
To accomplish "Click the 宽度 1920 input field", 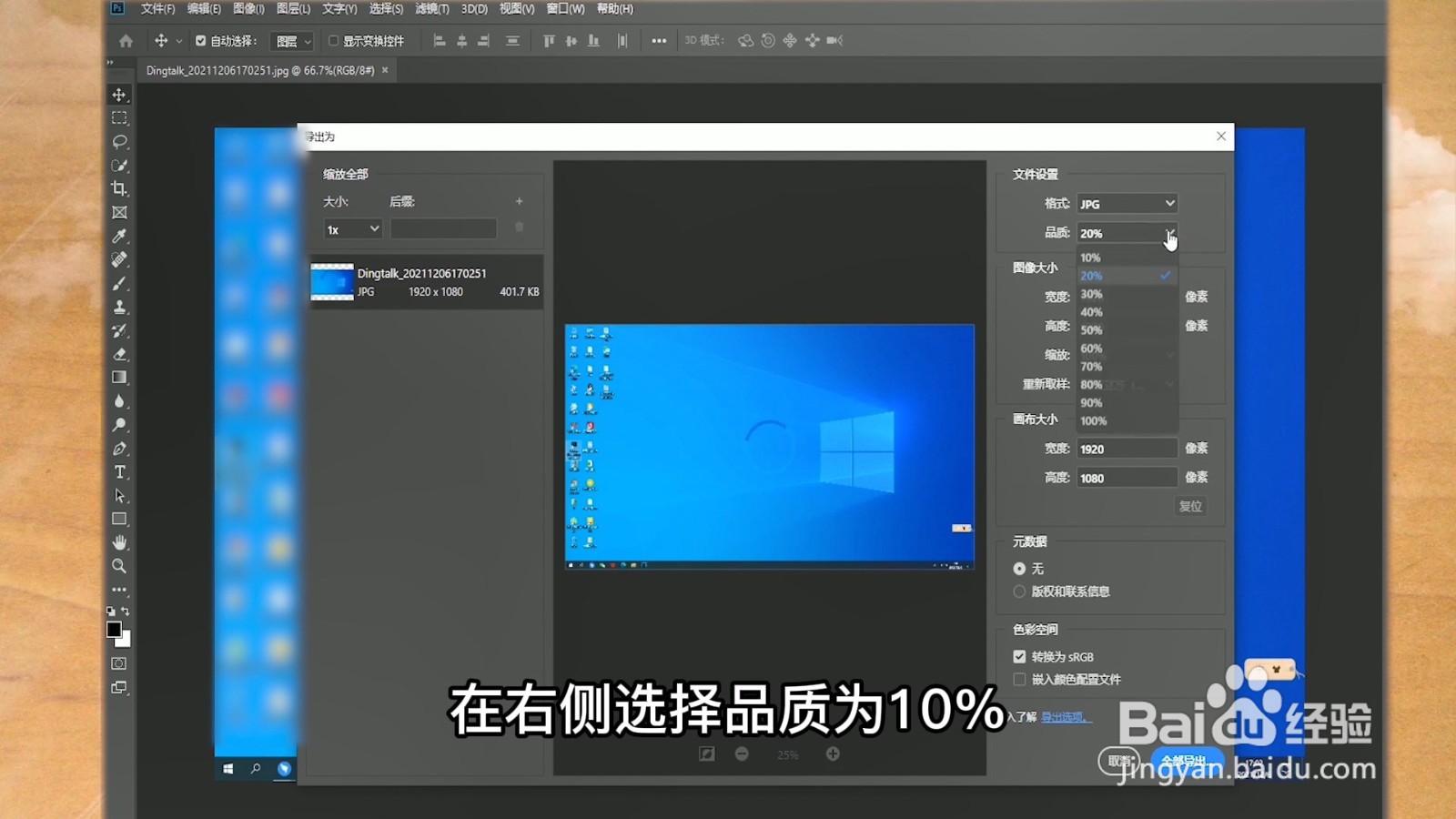I will [x=1127, y=448].
